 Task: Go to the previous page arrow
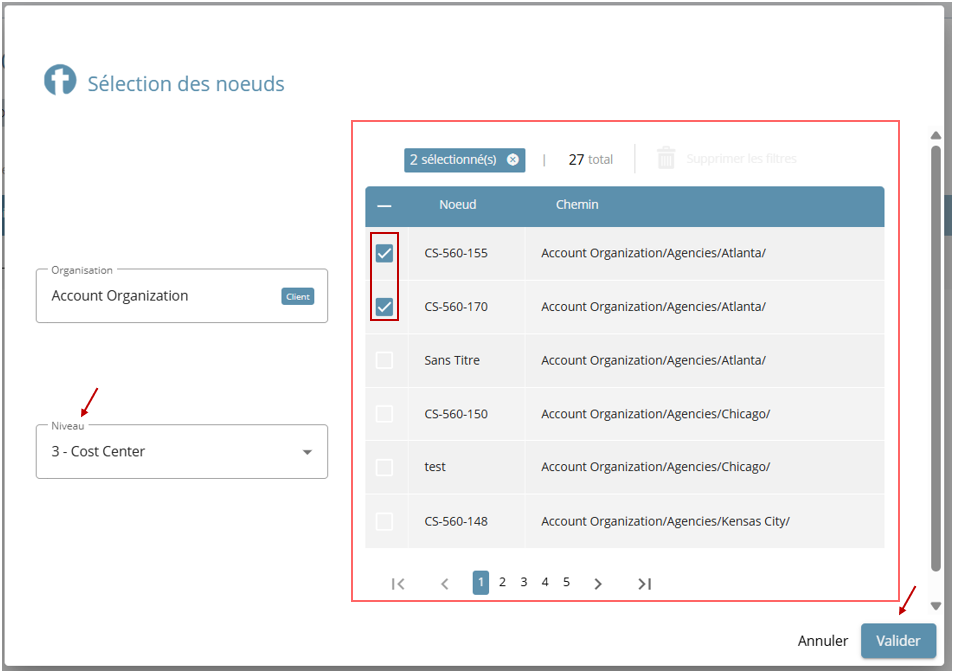(x=445, y=584)
